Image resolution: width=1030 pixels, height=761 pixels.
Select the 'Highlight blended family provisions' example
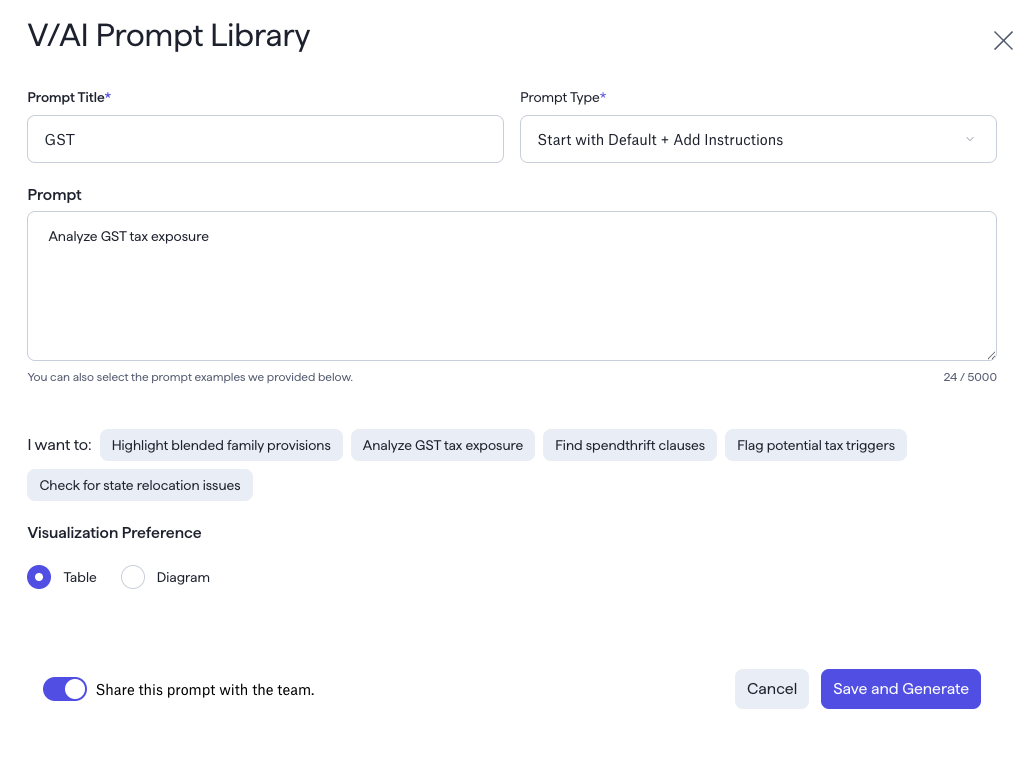221,445
